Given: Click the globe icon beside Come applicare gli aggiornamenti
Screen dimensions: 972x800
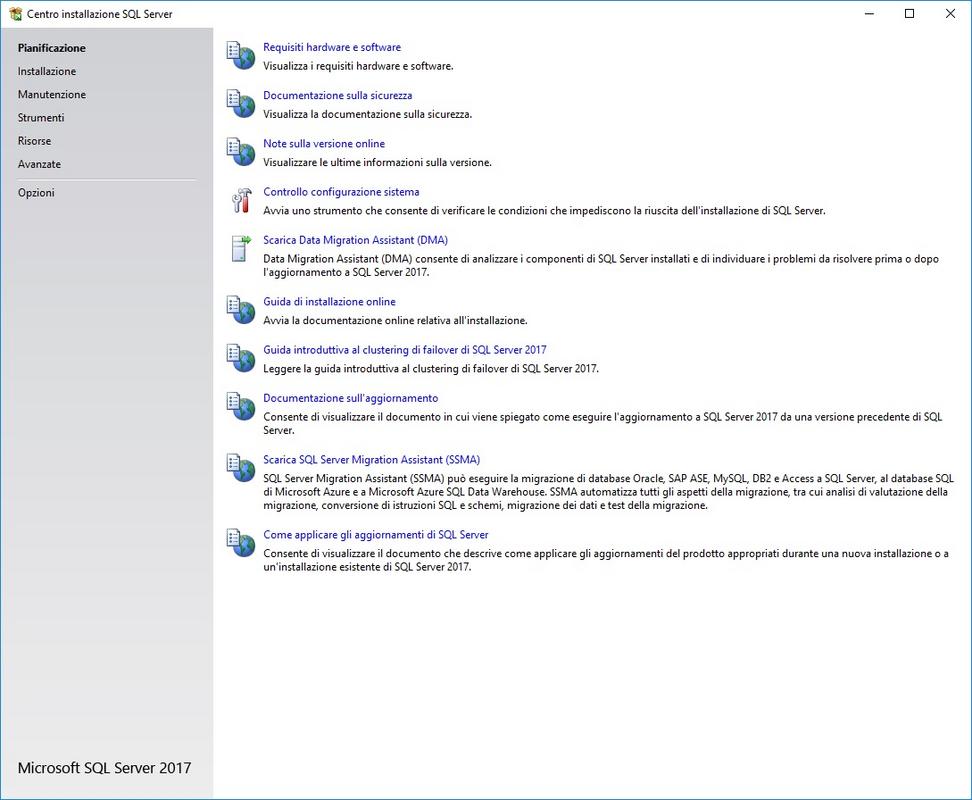Looking at the screenshot, I should point(241,542).
